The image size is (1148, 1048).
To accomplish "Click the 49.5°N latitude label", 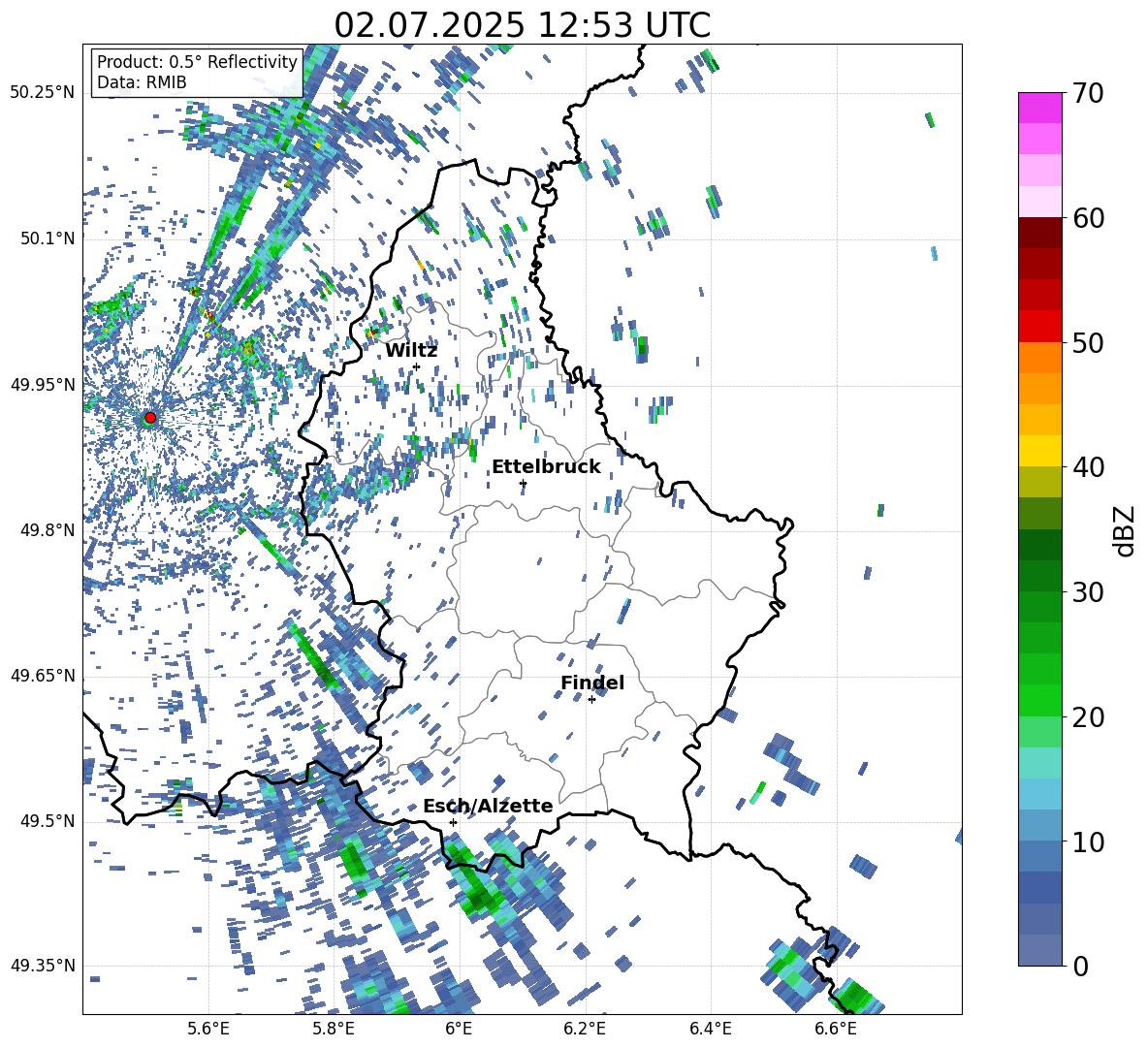I will click(47, 821).
